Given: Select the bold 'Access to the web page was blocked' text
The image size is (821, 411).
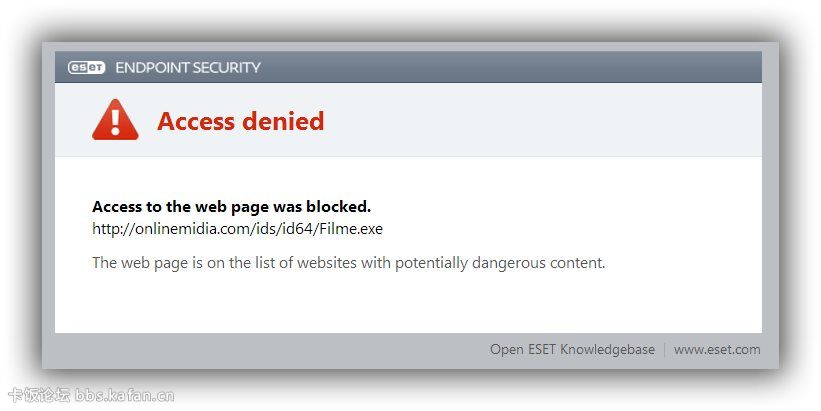Looking at the screenshot, I should [x=231, y=207].
